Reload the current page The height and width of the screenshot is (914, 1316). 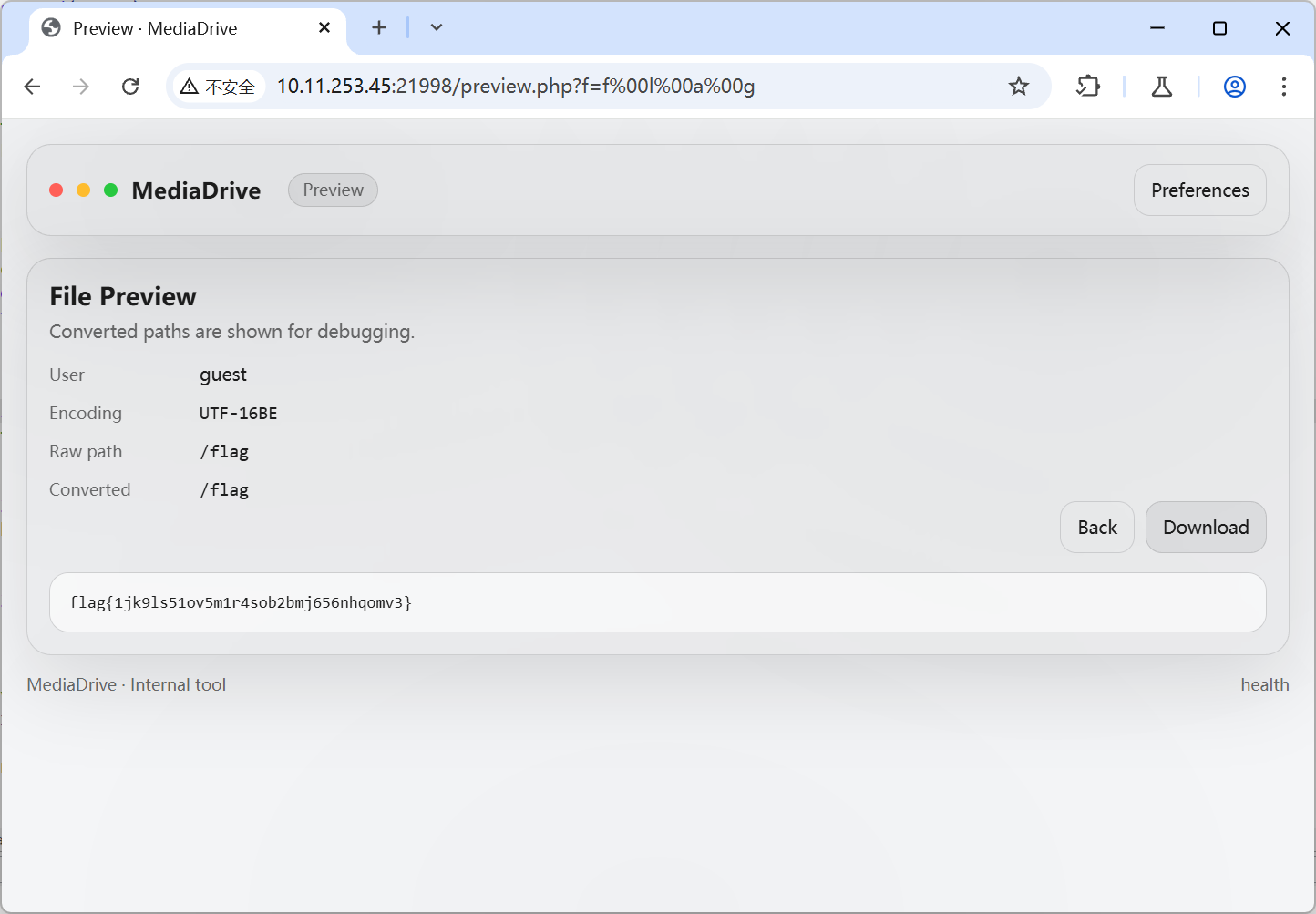(x=130, y=87)
